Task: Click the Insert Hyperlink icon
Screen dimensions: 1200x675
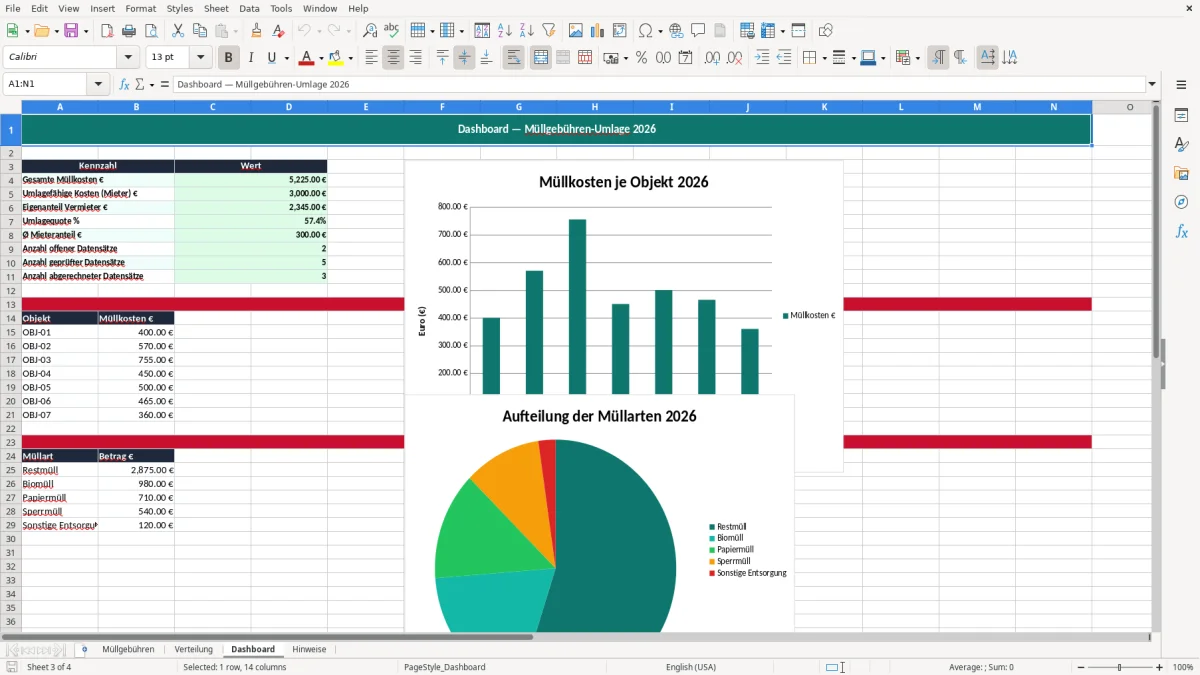Action: tap(676, 31)
